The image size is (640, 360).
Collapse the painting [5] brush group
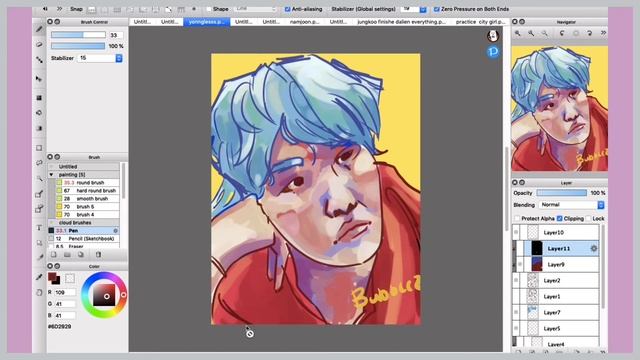(x=52, y=175)
